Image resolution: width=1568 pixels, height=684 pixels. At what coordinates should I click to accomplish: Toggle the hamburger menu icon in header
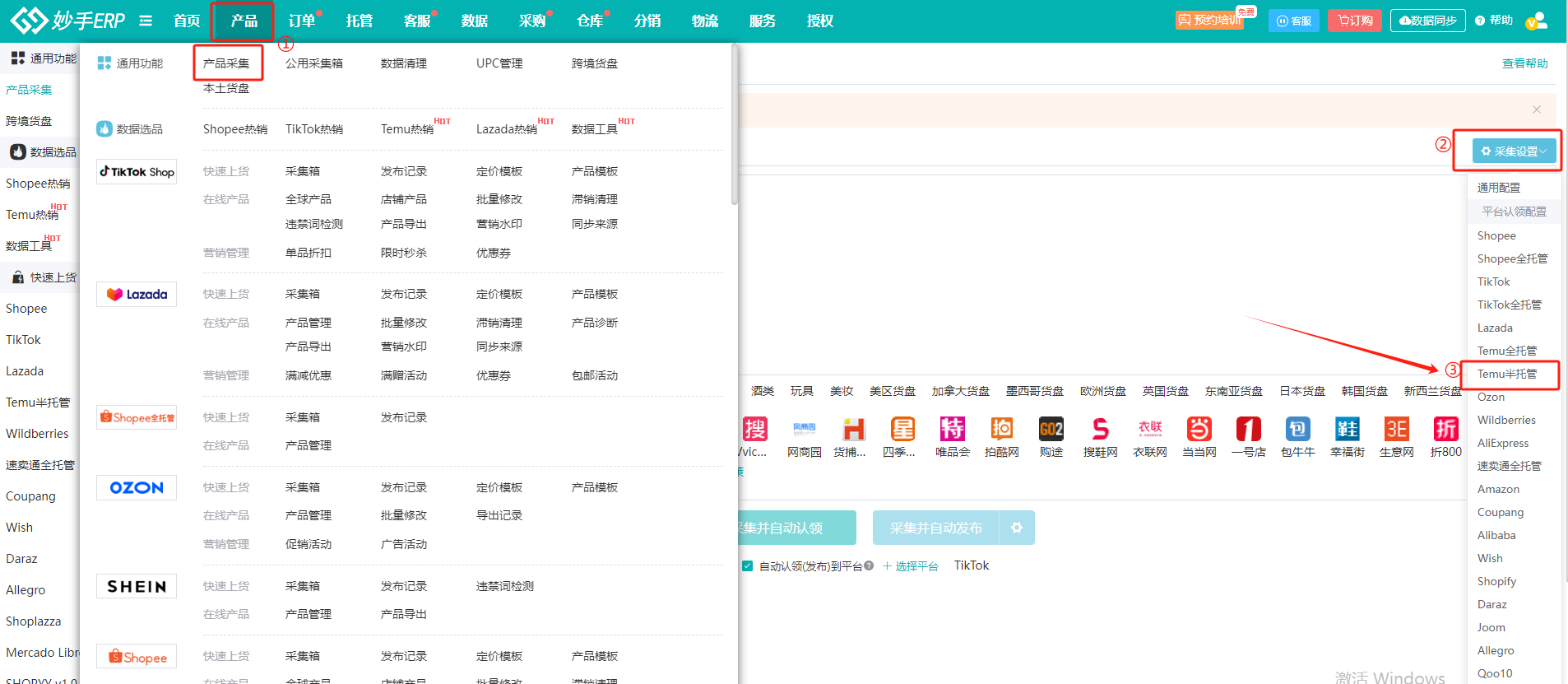146,21
